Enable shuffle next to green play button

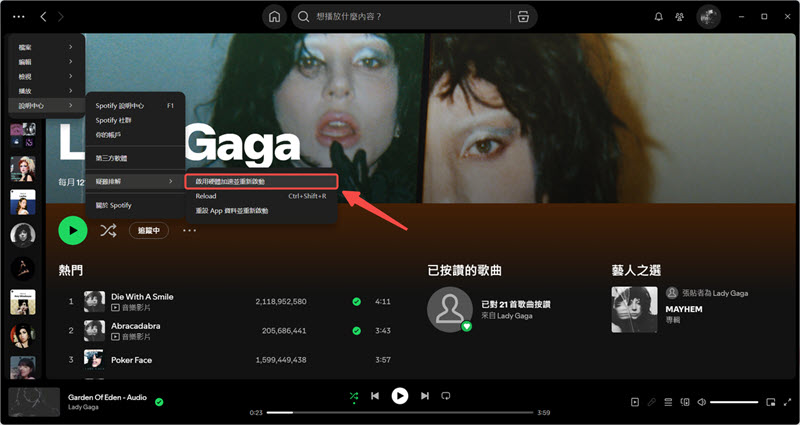coord(108,231)
